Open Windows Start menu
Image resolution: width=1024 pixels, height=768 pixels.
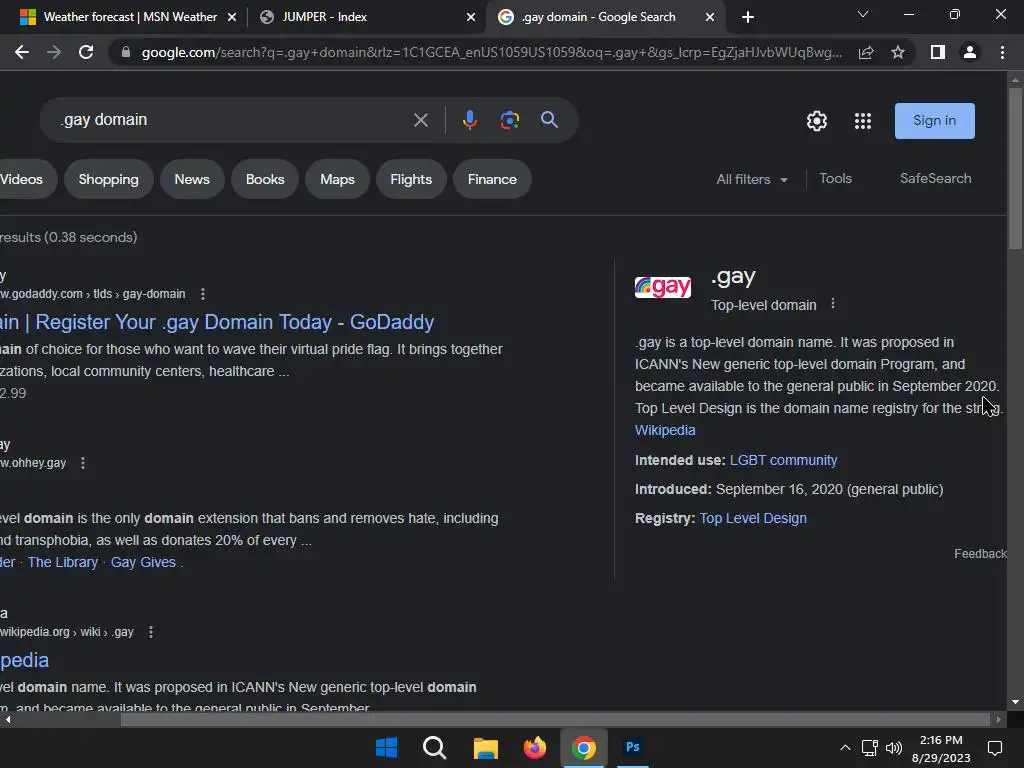point(387,747)
